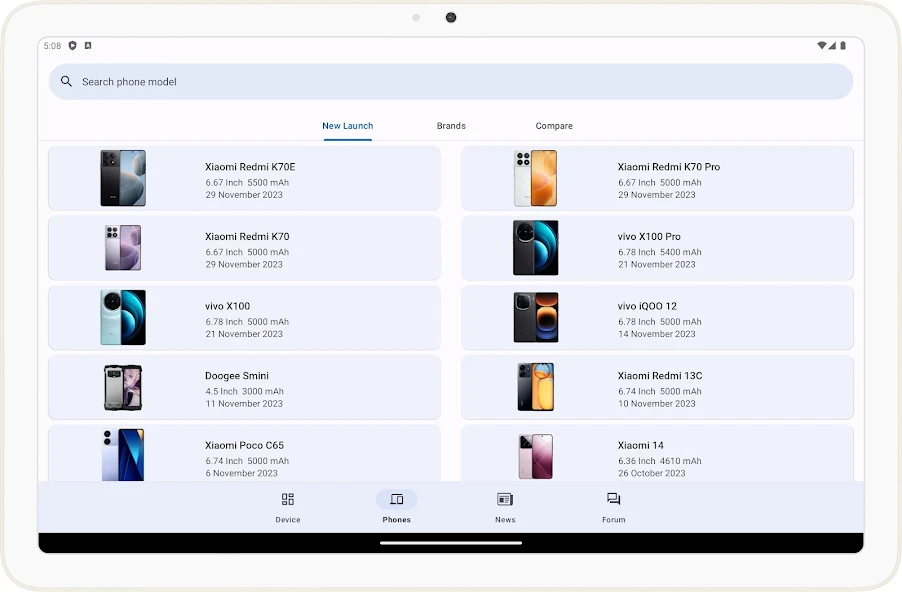902x592 pixels.
Task: Open the News navigation icon
Action: [505, 499]
